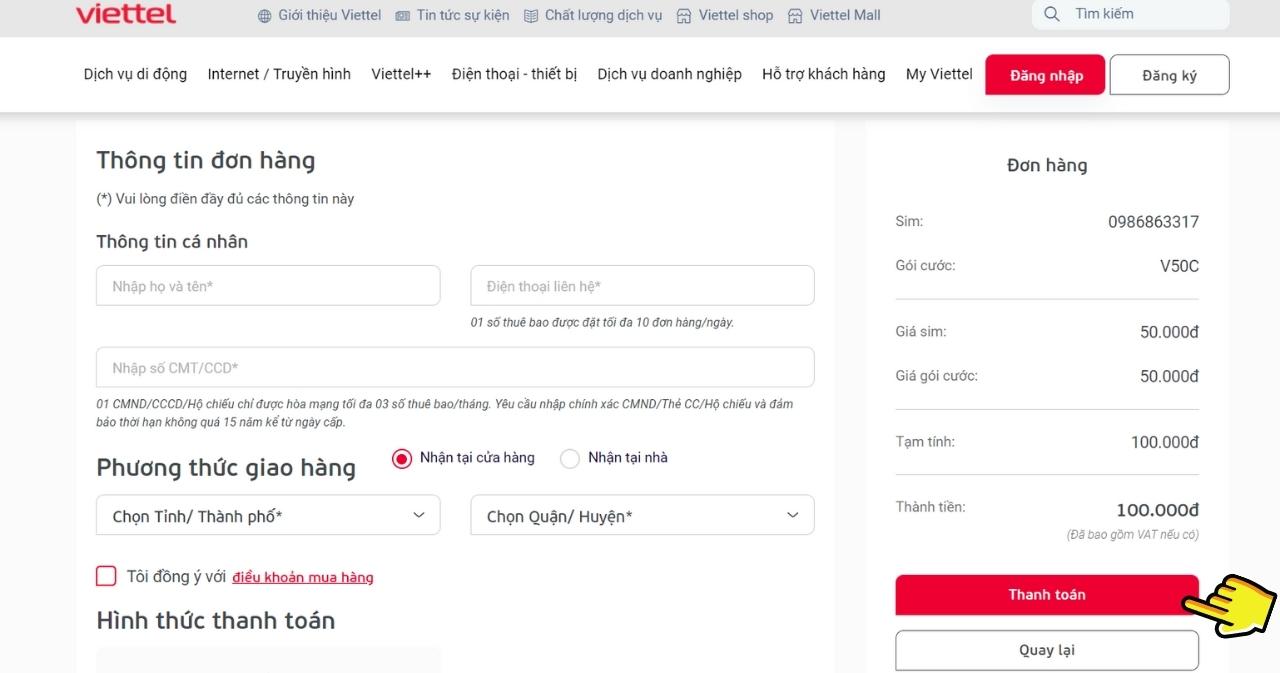Click the globe icon beside Giới thiệu Viettel
Screen dimensions: 1280x673
[x=265, y=16]
